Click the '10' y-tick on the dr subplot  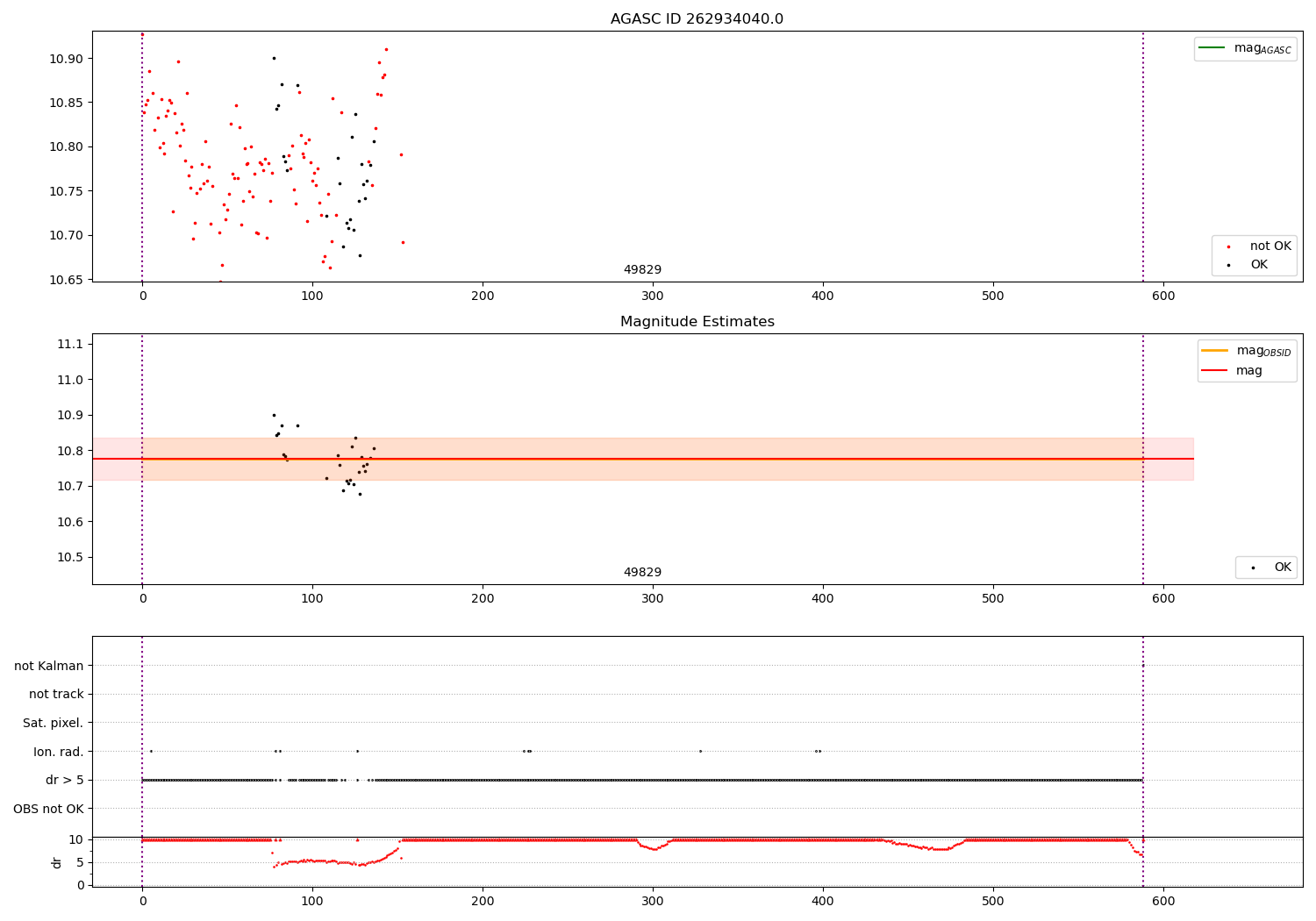(76, 839)
